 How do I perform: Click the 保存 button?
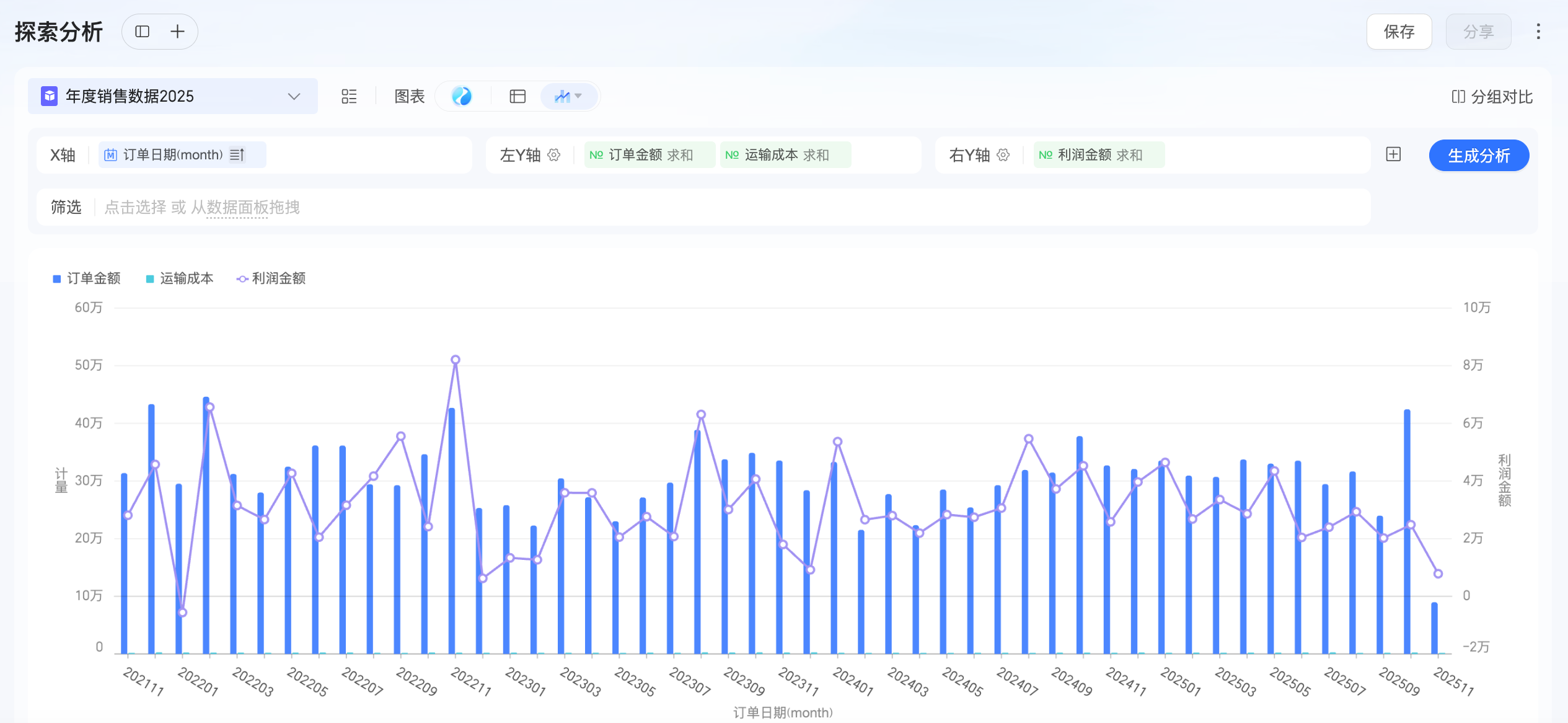click(1398, 32)
